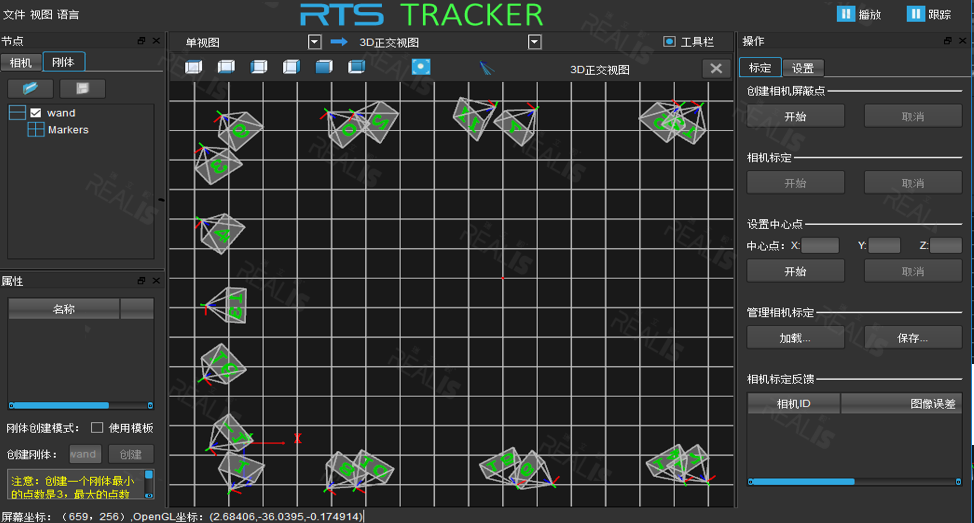
Task: Click the 相机标定反馈 table horizontal scrollbar
Action: [x=855, y=481]
